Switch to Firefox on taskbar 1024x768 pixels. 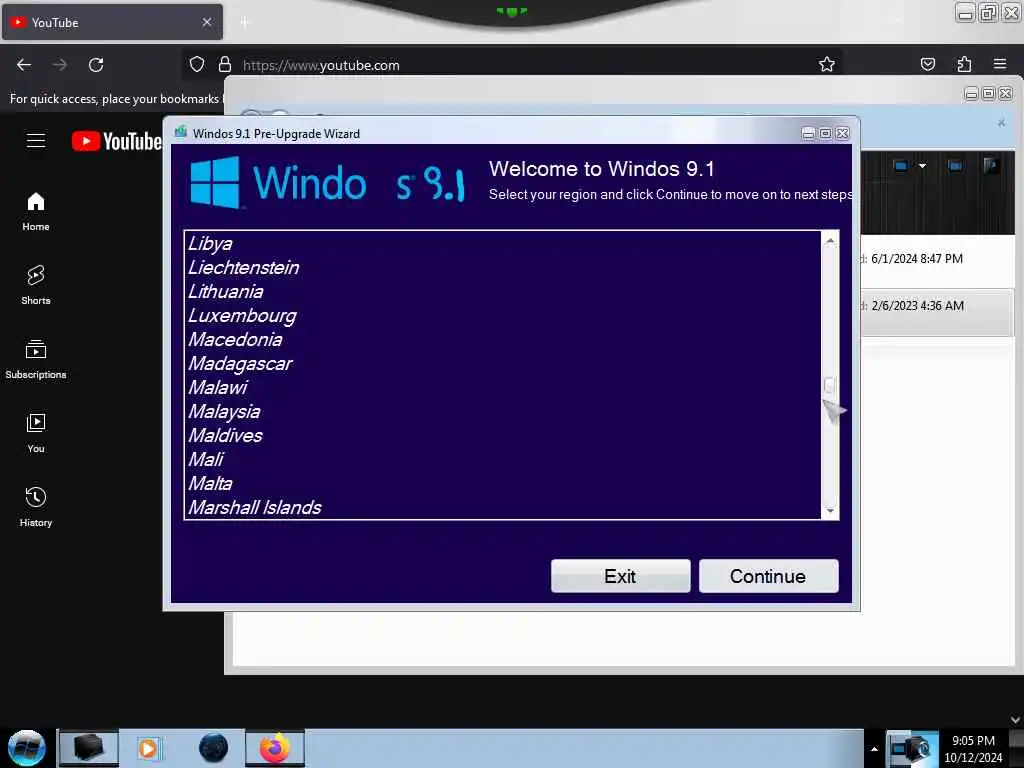tap(275, 748)
